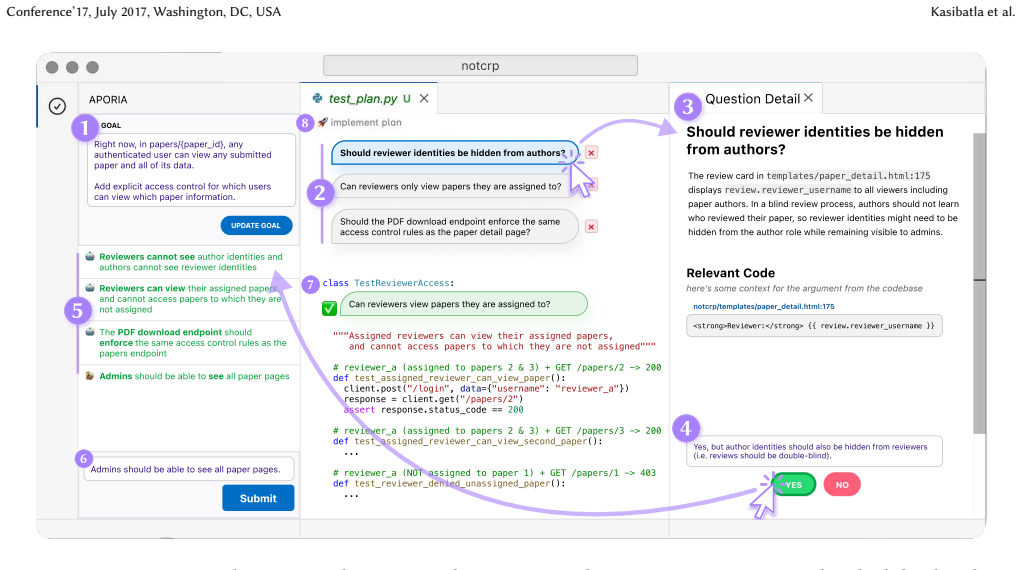Toggle the green checkbox for TestReviewerAccess question
The width and height of the screenshot is (1021, 570).
coord(329,307)
